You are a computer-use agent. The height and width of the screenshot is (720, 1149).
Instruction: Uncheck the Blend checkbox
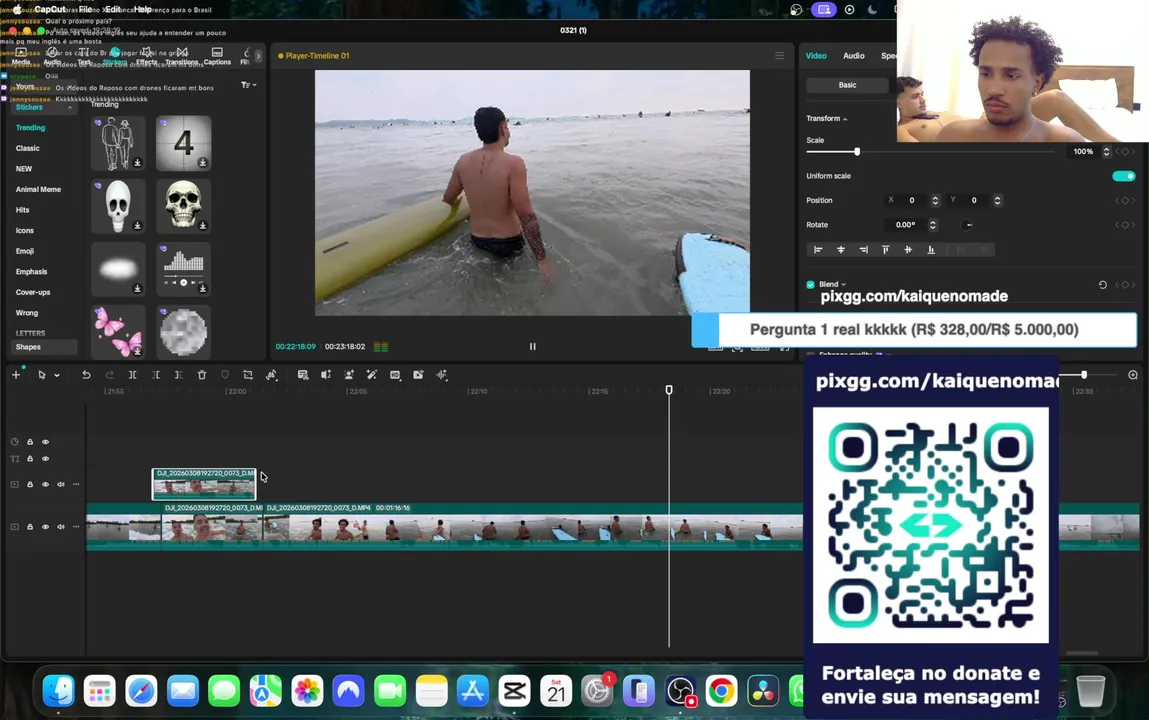tap(810, 284)
